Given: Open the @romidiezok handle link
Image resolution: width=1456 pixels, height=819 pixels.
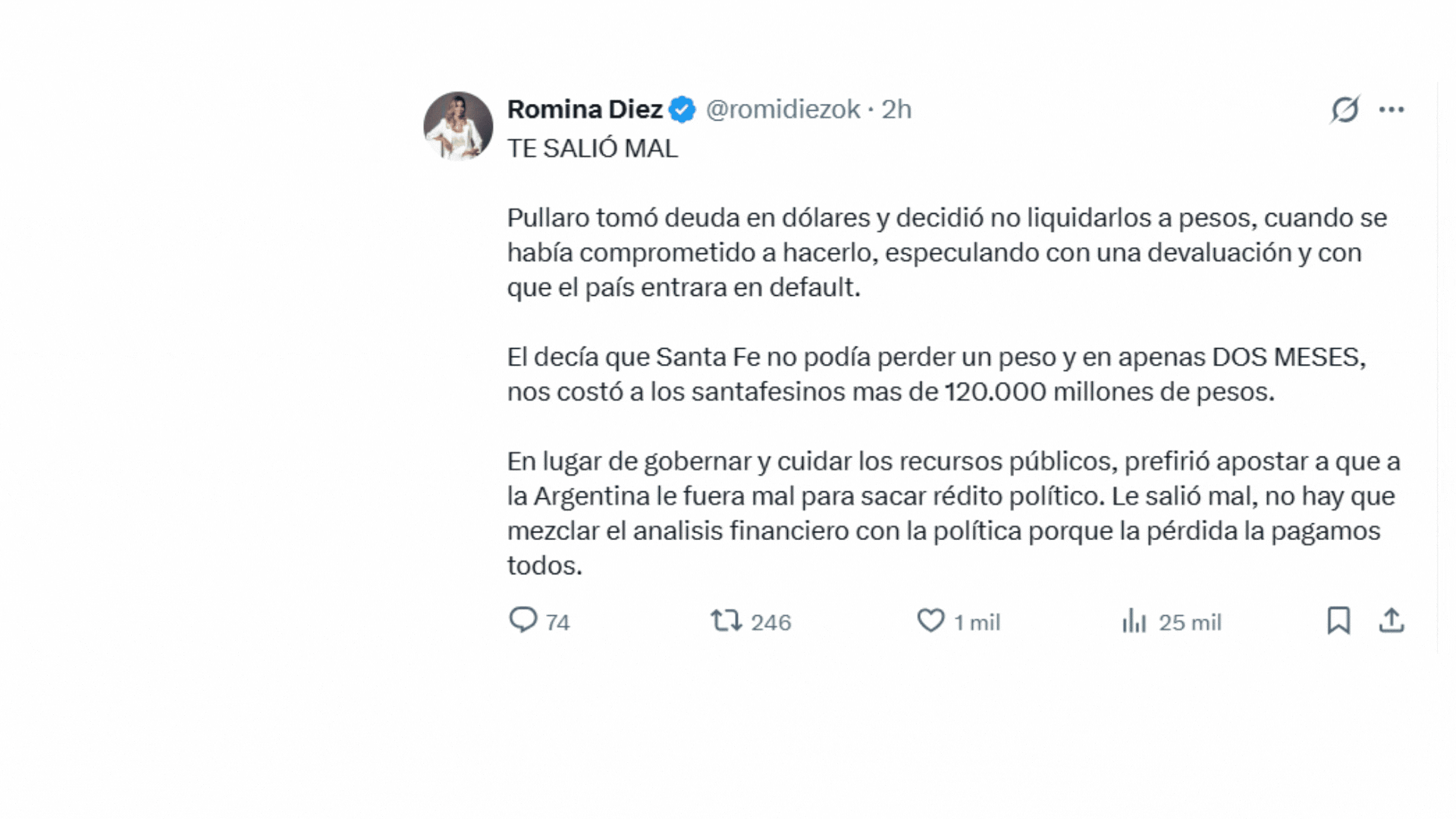Looking at the screenshot, I should click(783, 109).
